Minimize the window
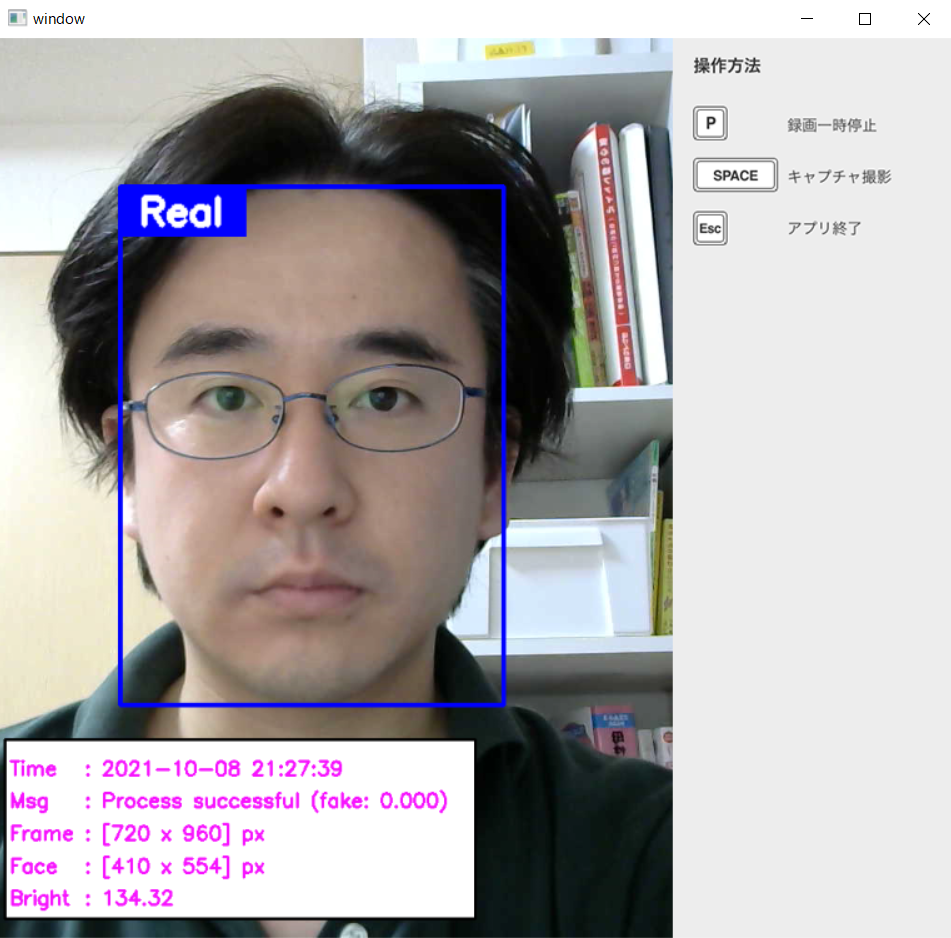951x938 pixels. tap(807, 19)
